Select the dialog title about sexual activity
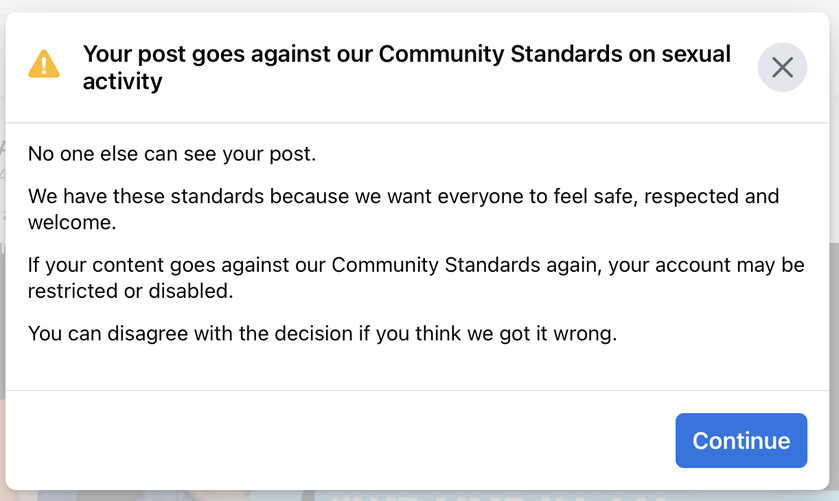 coord(407,67)
